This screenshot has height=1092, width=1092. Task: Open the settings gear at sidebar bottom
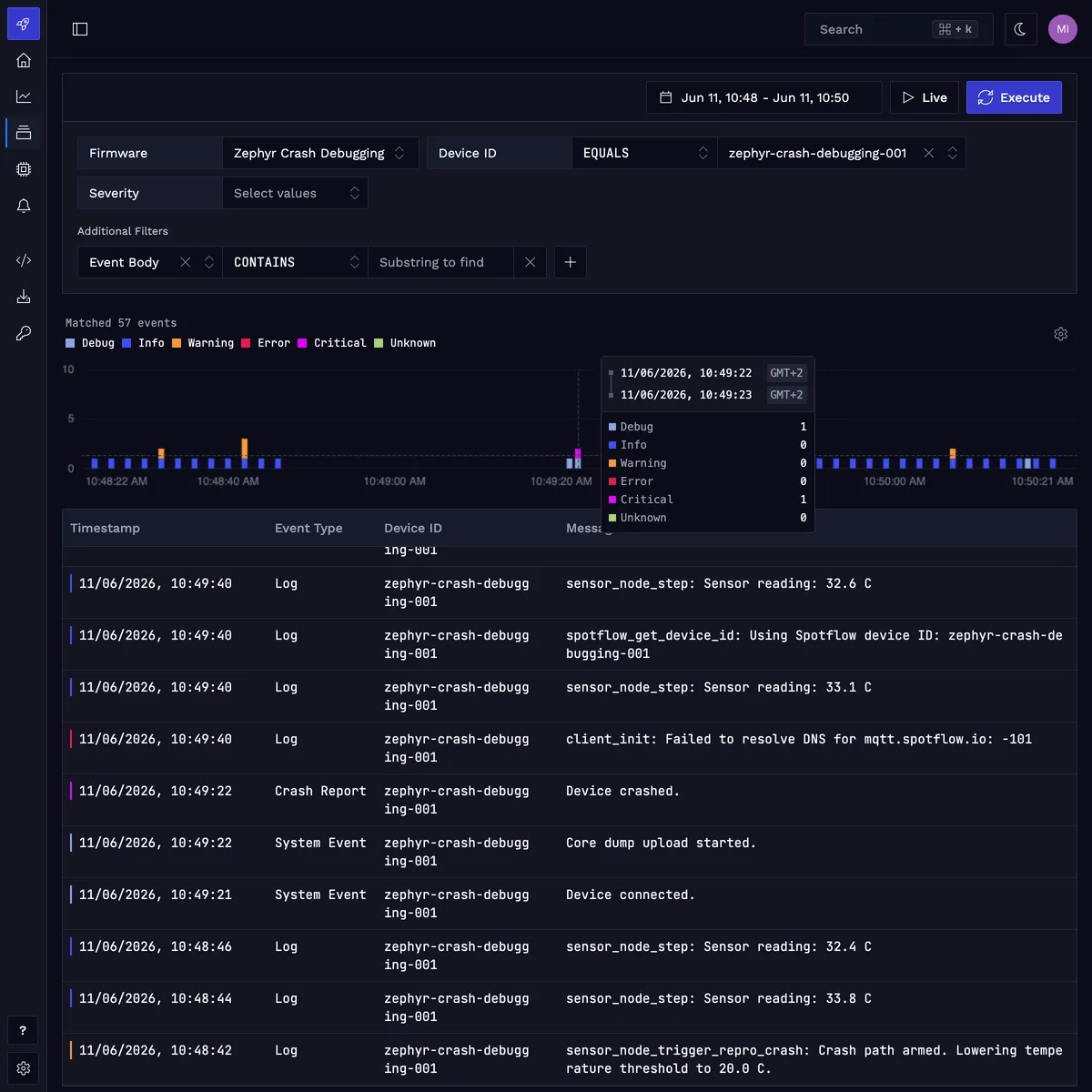click(23, 1068)
